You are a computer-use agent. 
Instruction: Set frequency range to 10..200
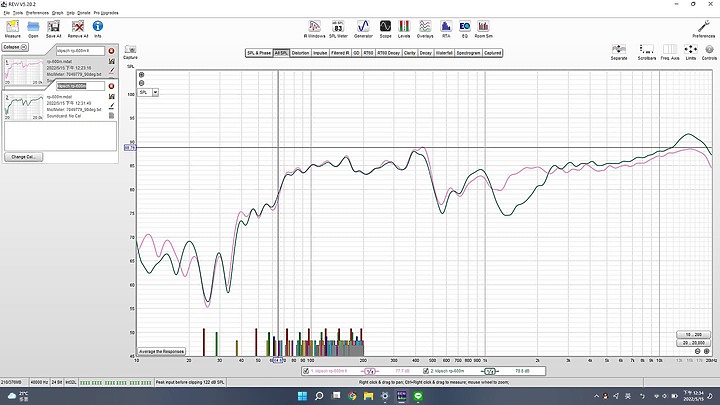693,334
